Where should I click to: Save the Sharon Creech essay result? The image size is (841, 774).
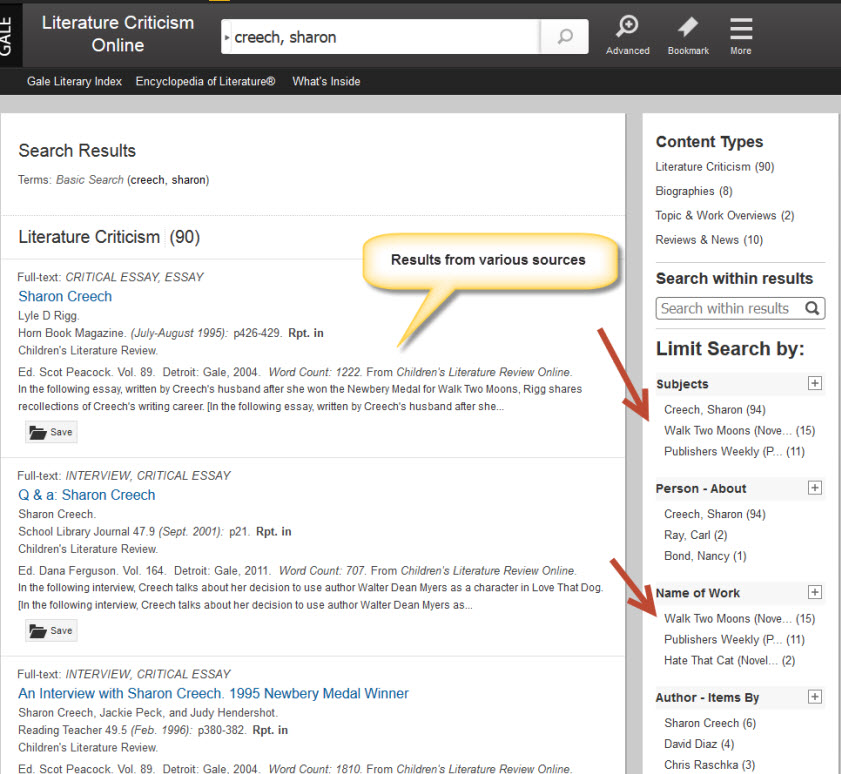pos(51,432)
